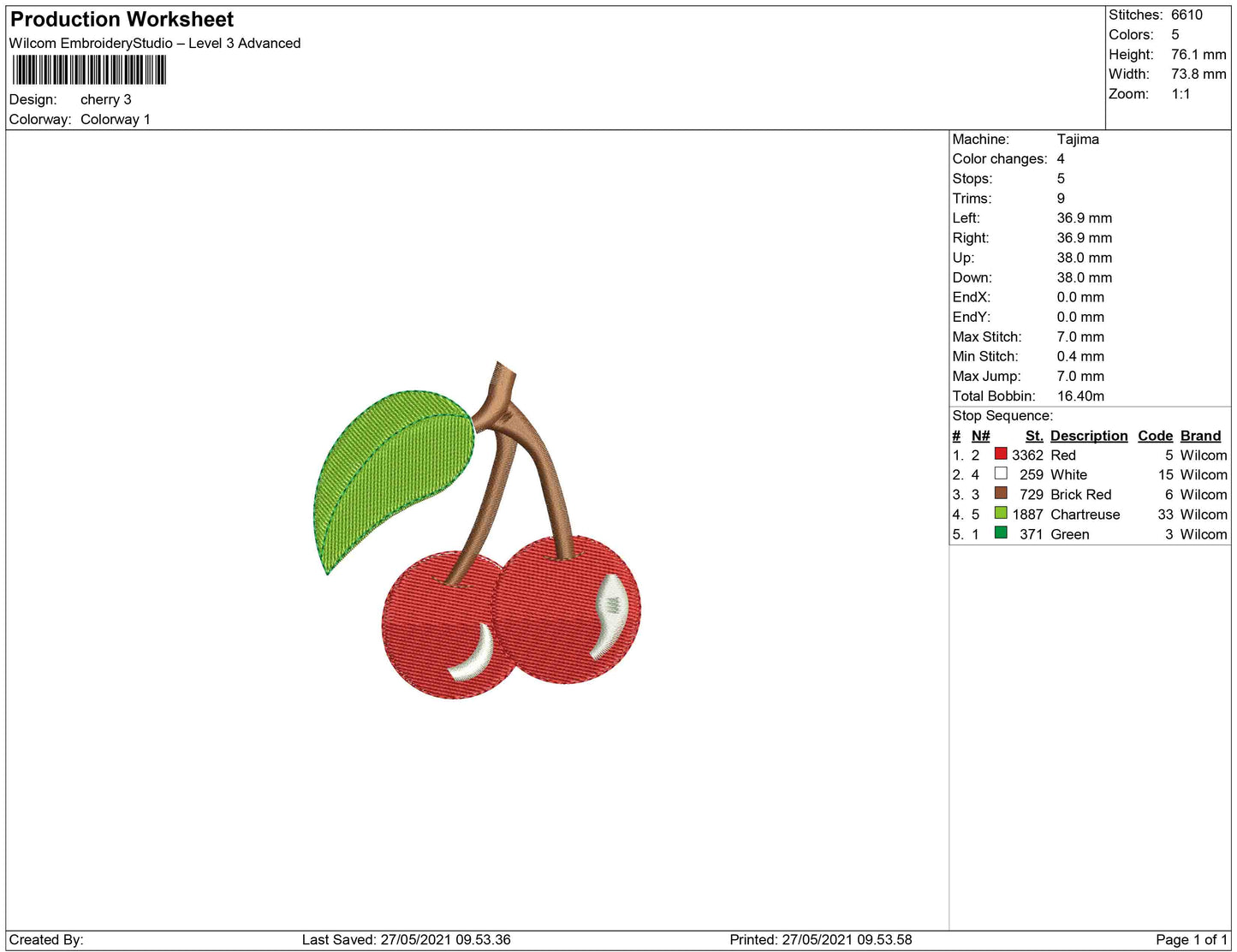The width and height of the screenshot is (1237, 952).
Task: Click the Brick Red color swatch
Action: point(1001,493)
